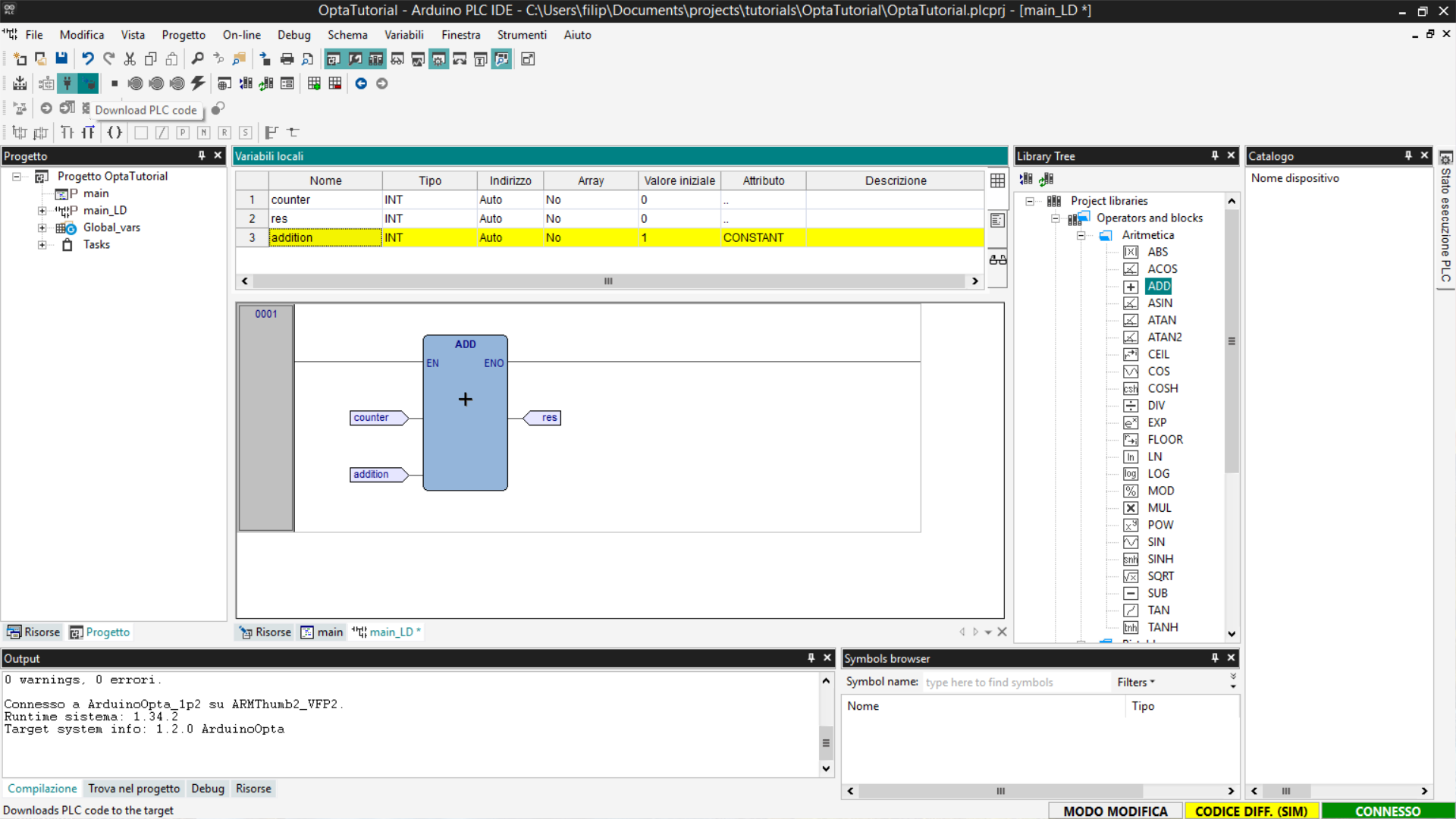Screen dimensions: 1456x819
Task: Collapse the Aritmetica library folder
Action: [x=1081, y=235]
